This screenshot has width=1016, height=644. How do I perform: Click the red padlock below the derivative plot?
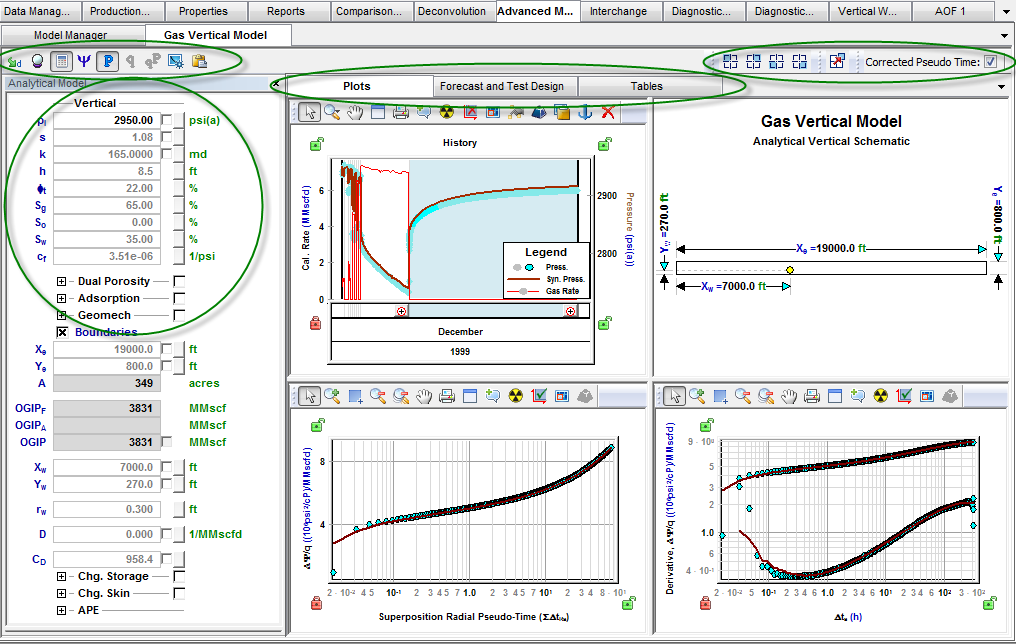coord(706,603)
